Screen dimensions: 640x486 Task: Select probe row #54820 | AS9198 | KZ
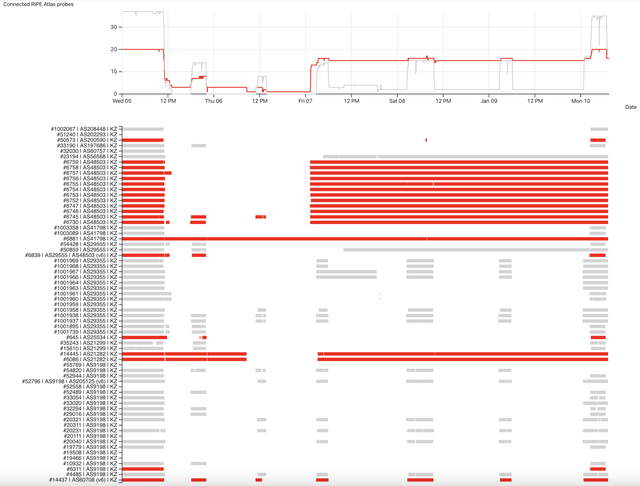pos(90,370)
